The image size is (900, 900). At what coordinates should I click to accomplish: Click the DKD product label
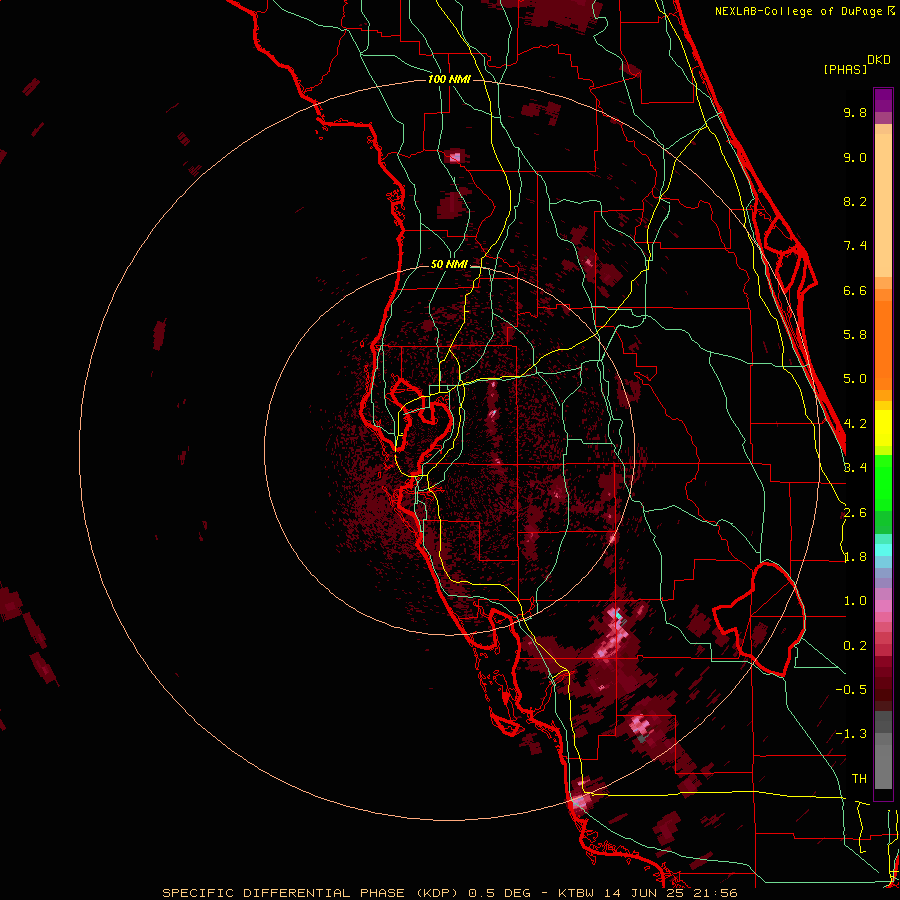879,60
